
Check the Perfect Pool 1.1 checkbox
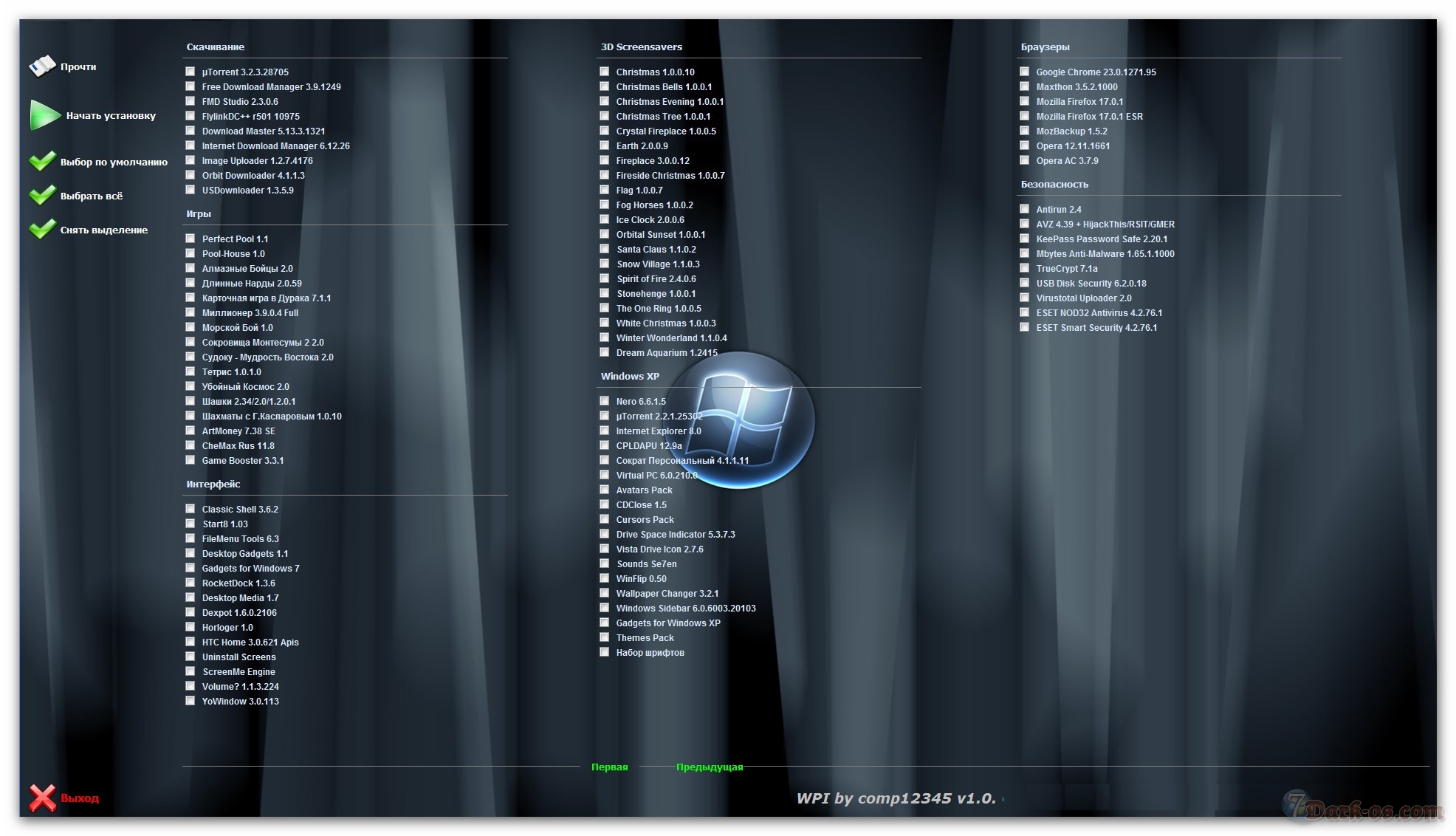pos(190,239)
